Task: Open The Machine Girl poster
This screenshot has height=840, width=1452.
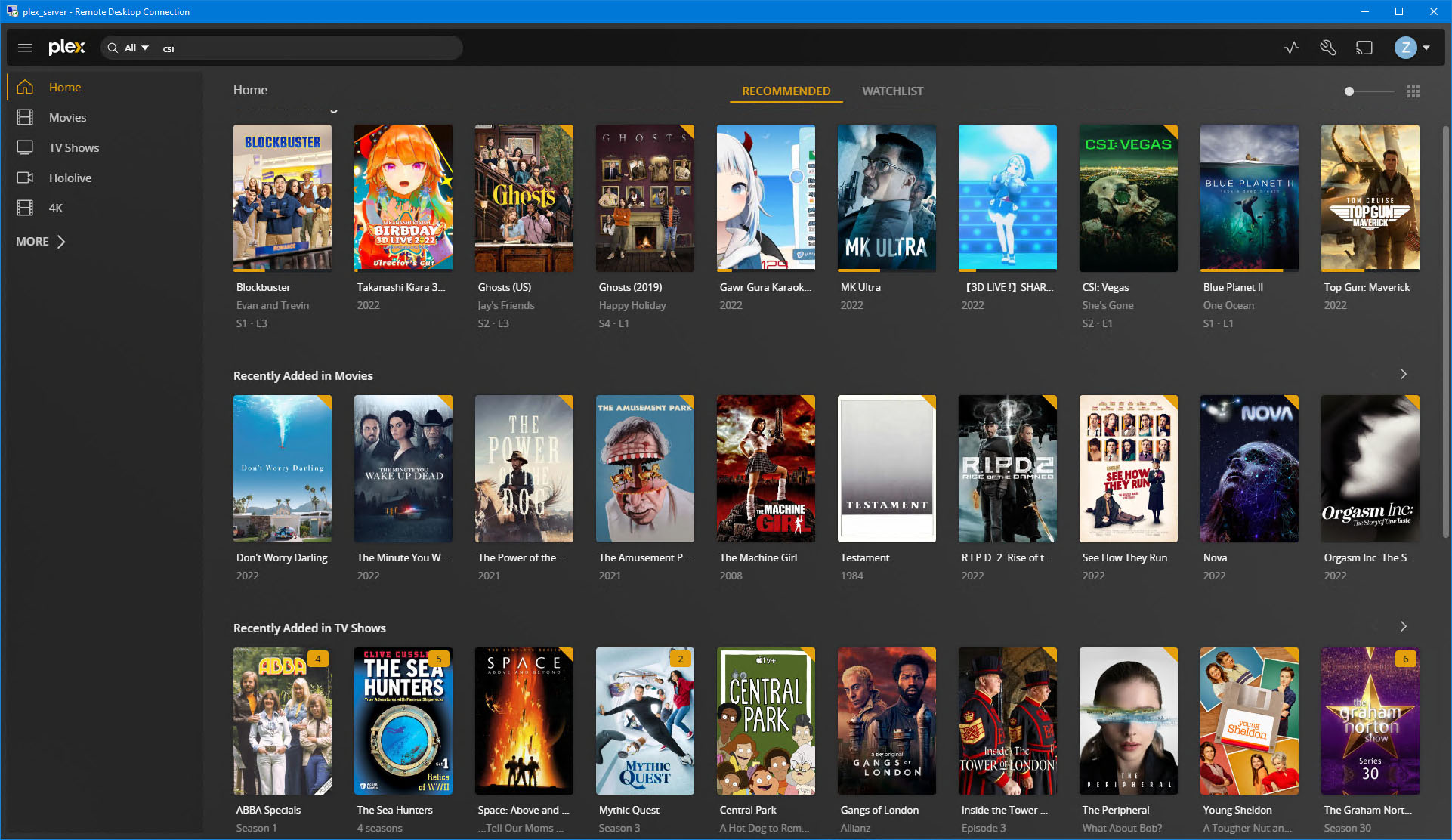Action: [x=766, y=468]
